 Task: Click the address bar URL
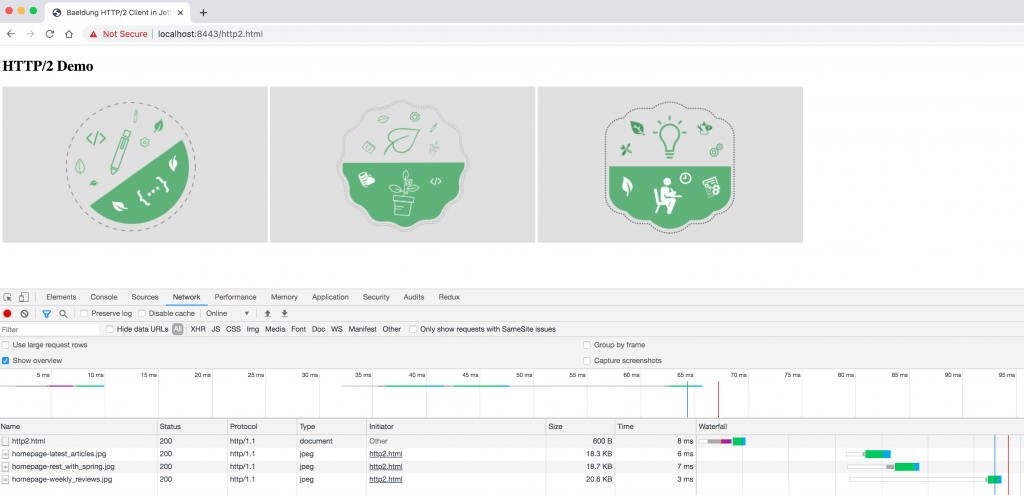click(210, 34)
